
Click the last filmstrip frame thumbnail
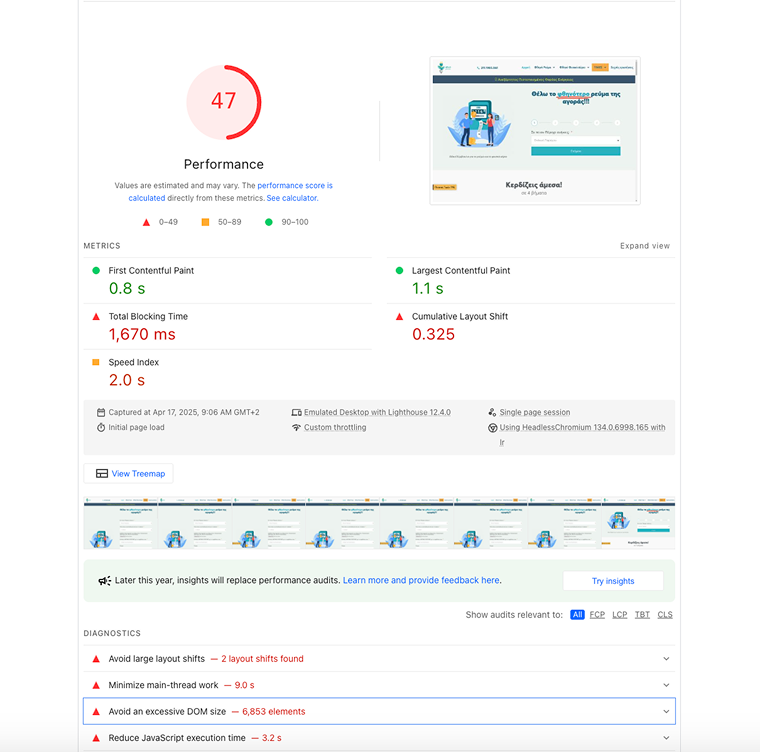click(x=638, y=523)
